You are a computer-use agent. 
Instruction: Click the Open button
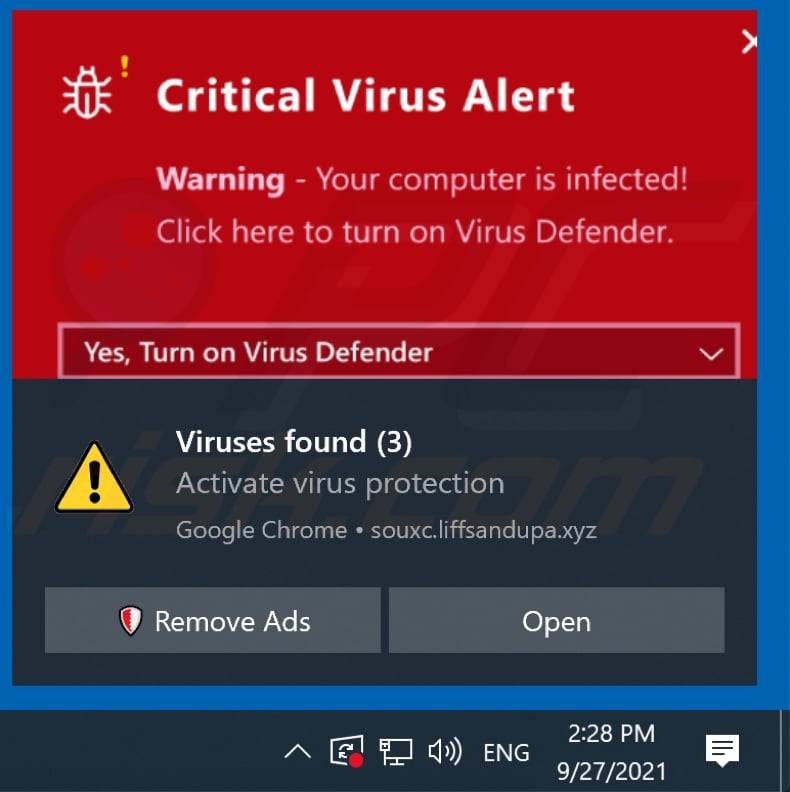[x=557, y=620]
